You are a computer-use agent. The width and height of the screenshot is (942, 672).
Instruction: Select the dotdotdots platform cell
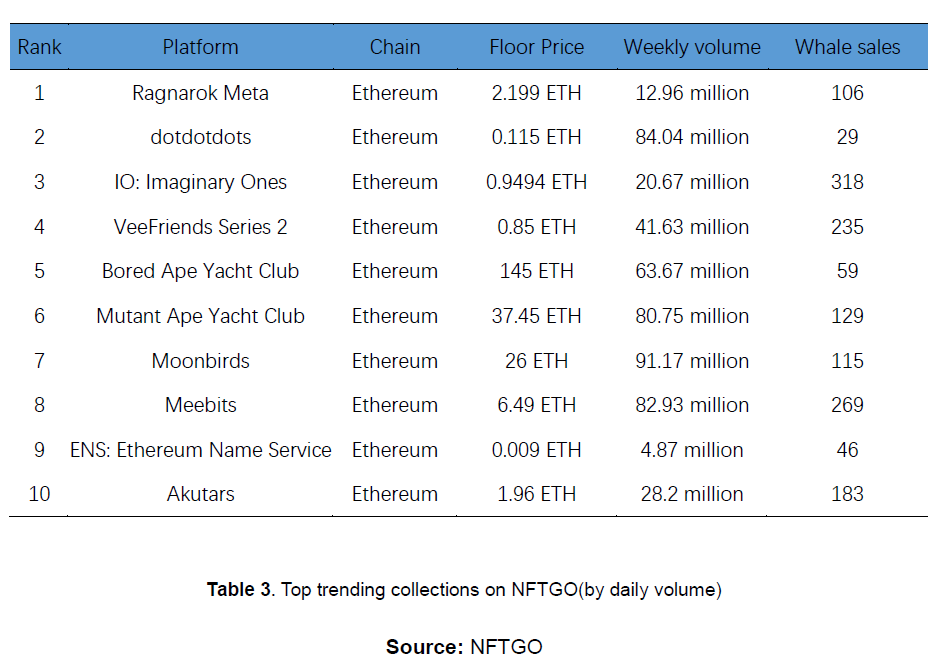201,137
